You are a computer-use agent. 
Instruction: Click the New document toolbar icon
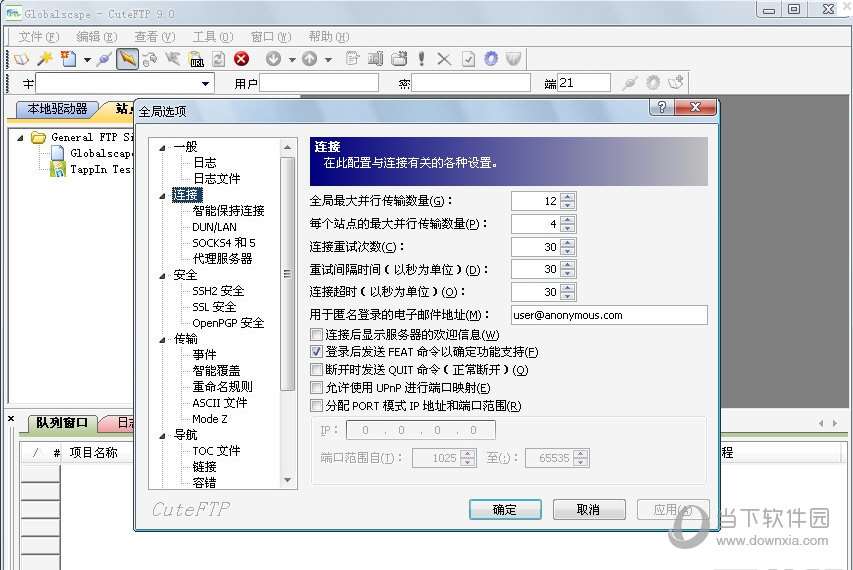69,59
